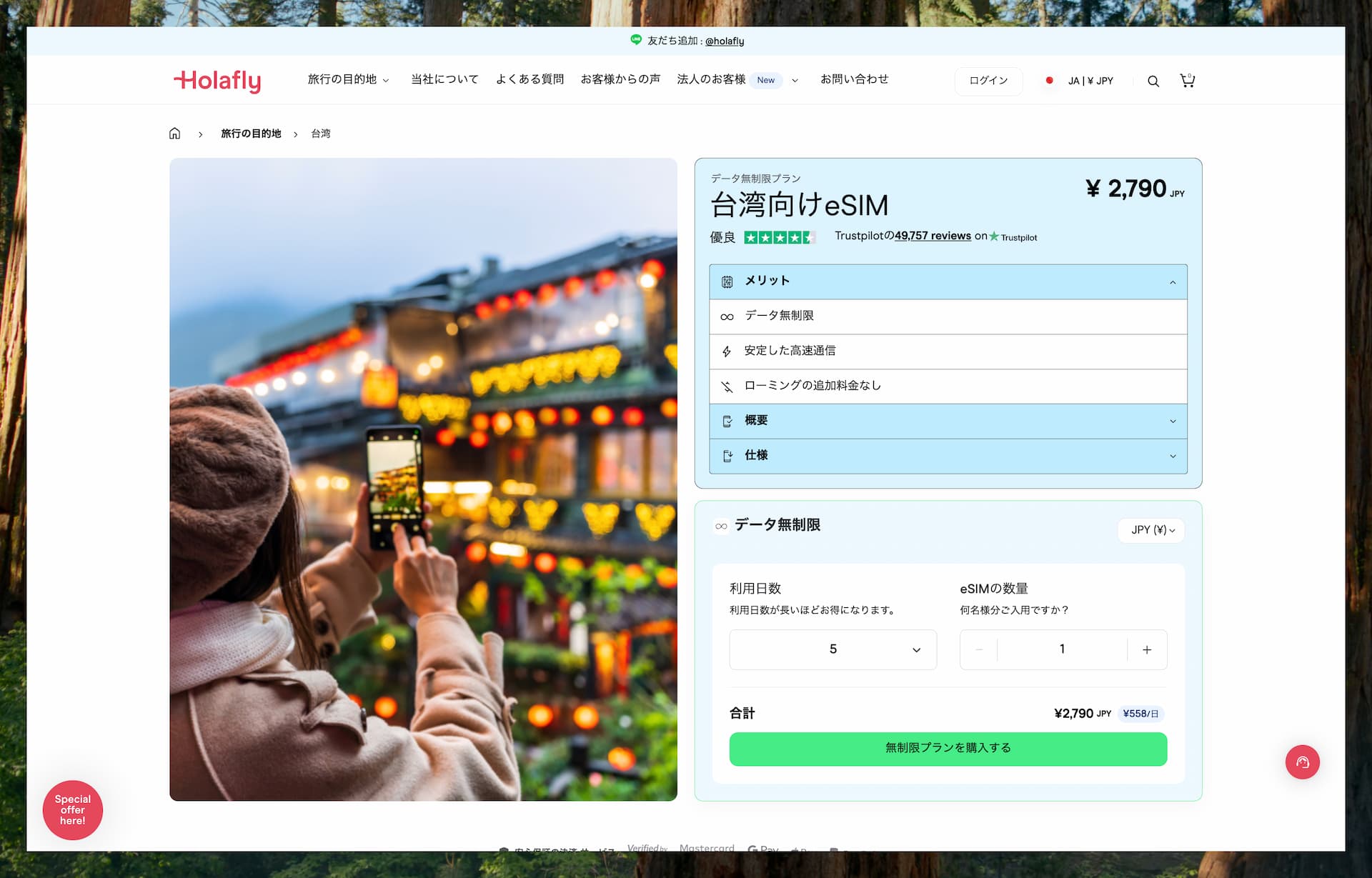
Task: Expand the 概要 (Overview) section
Action: [x=947, y=420]
